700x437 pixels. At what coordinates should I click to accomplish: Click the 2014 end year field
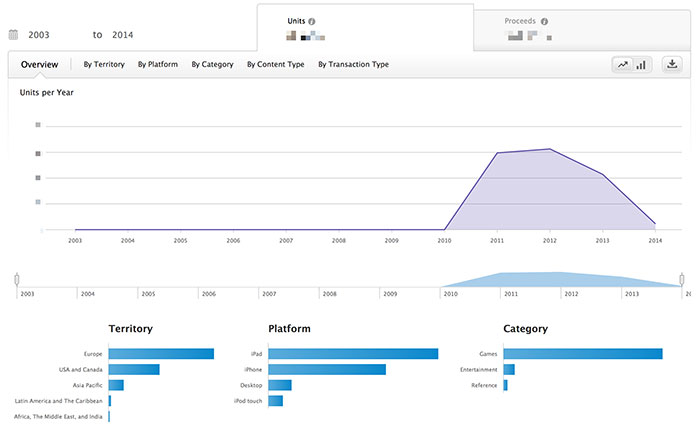pos(122,35)
